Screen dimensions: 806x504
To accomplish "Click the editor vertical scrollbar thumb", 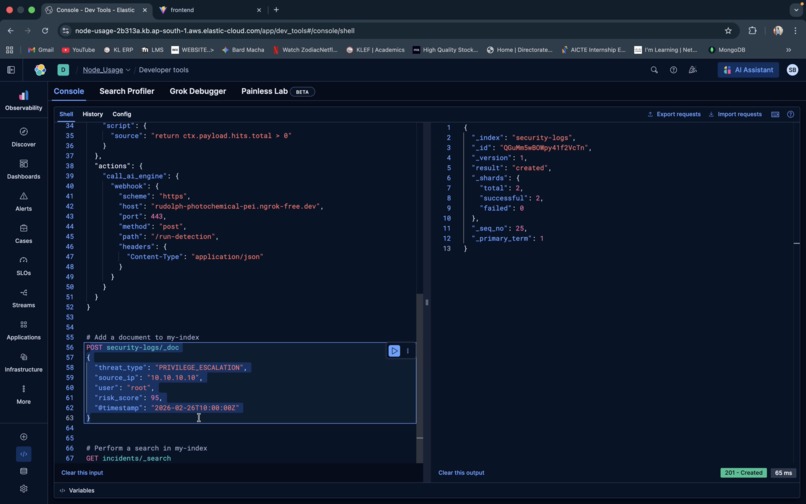I will [x=420, y=378].
